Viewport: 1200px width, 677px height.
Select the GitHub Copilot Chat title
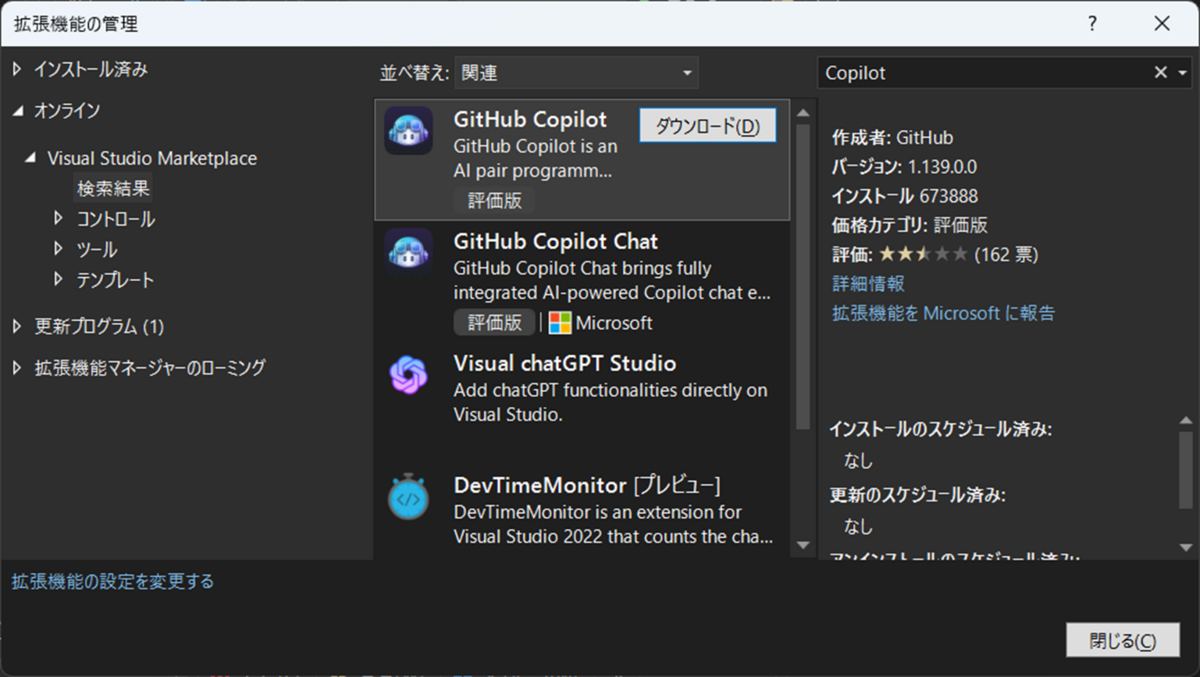(556, 241)
